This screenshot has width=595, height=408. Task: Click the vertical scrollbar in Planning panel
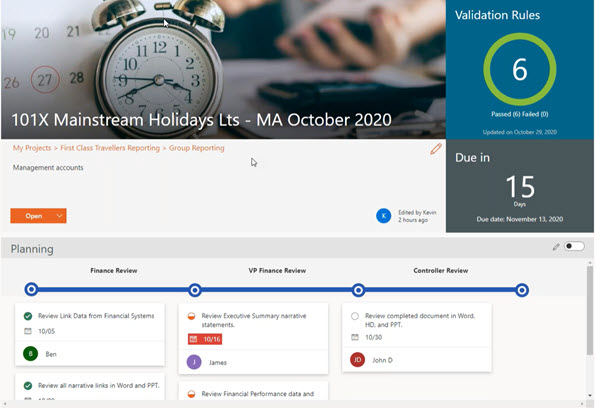tap(590, 310)
